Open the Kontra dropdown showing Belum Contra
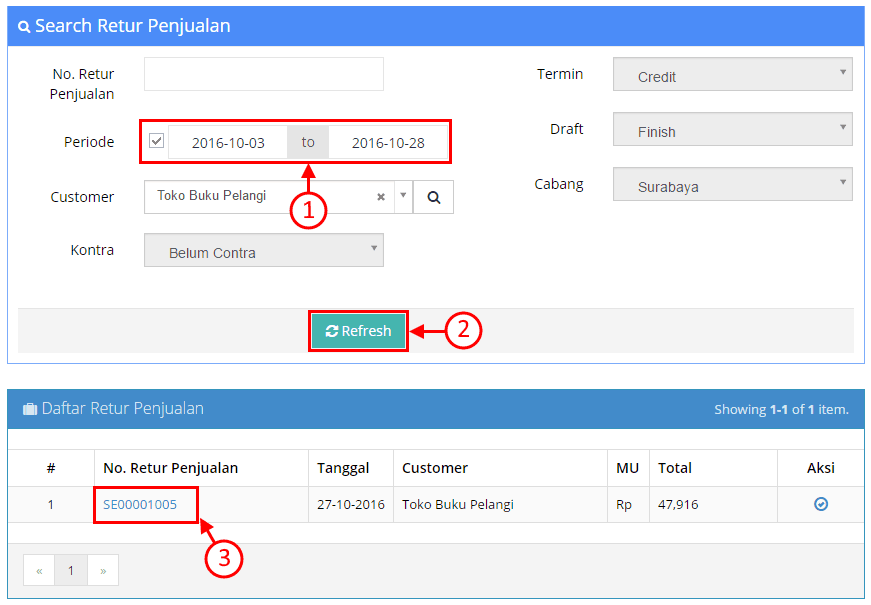 264,251
